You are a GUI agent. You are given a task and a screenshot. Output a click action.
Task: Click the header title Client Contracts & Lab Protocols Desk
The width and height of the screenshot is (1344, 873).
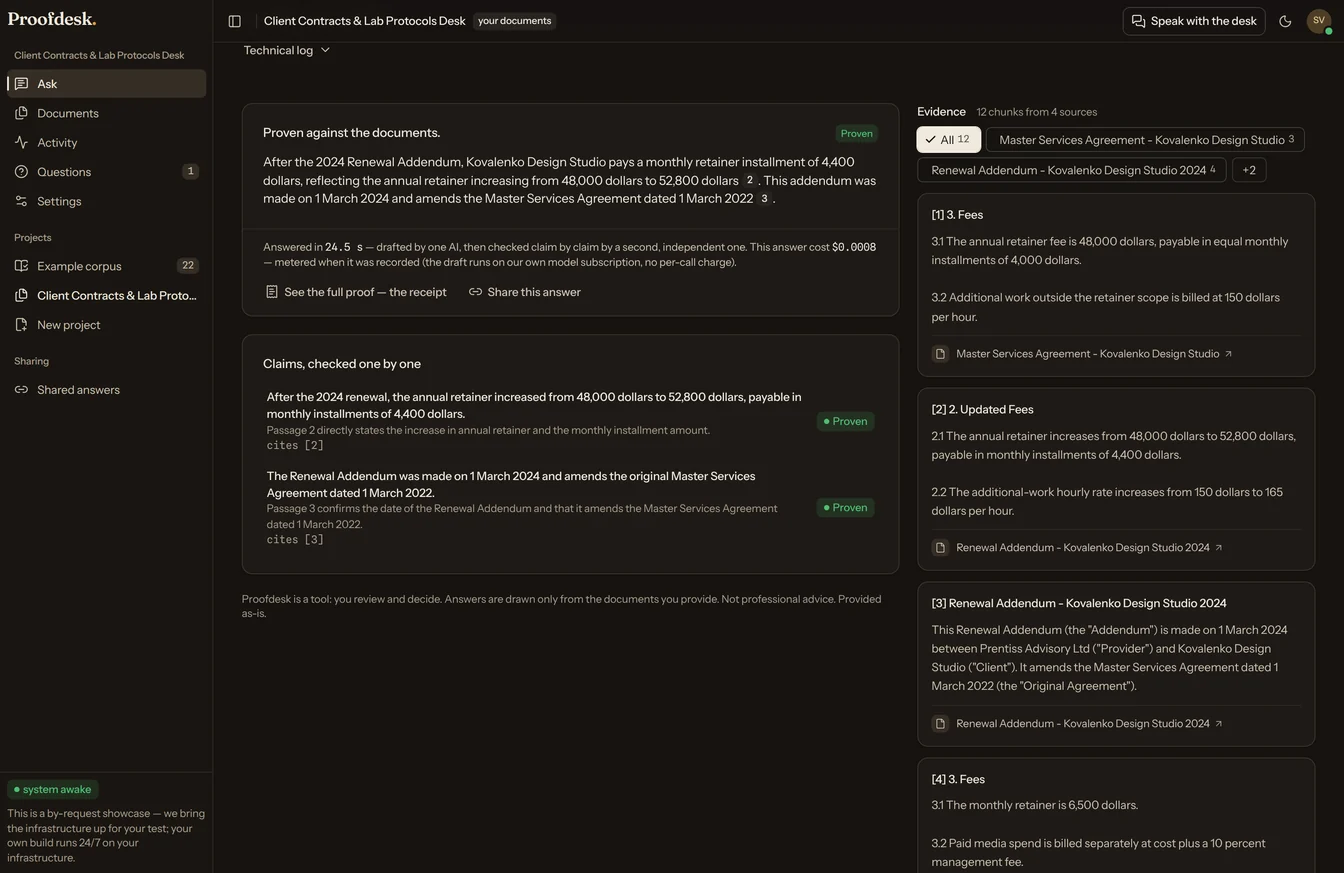365,21
